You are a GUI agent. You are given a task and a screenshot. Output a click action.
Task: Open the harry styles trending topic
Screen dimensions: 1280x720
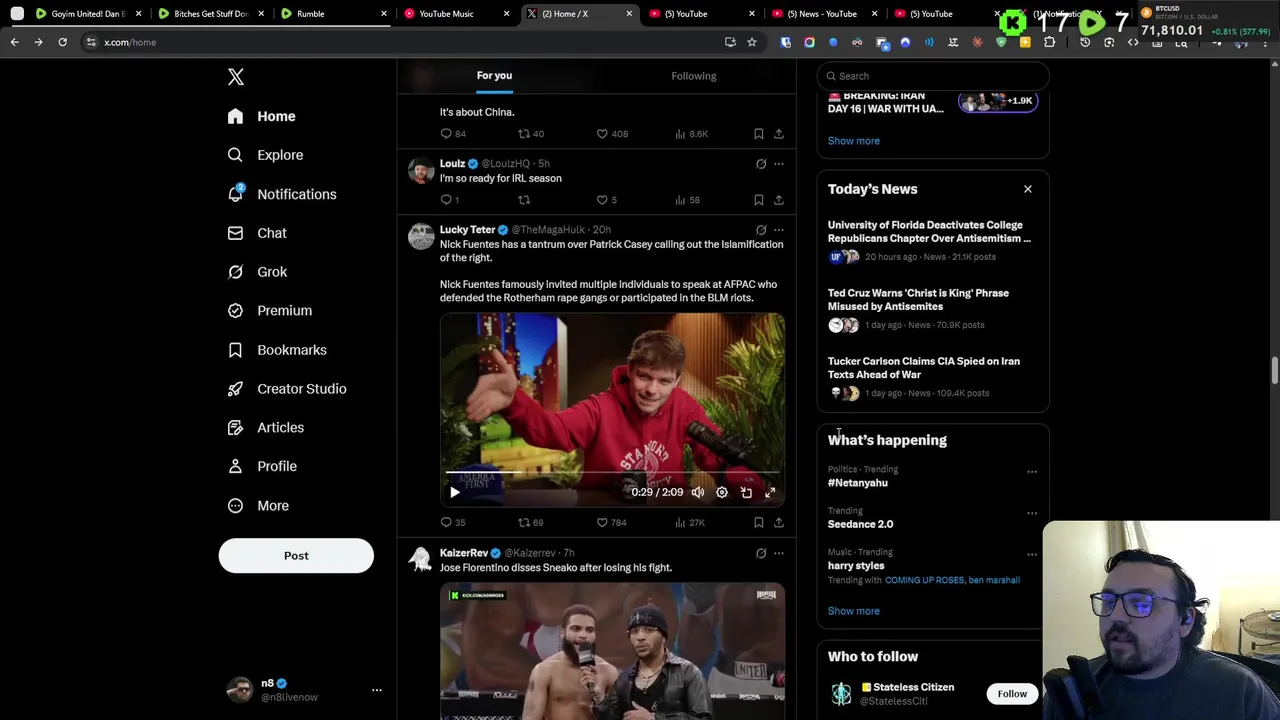point(856,566)
